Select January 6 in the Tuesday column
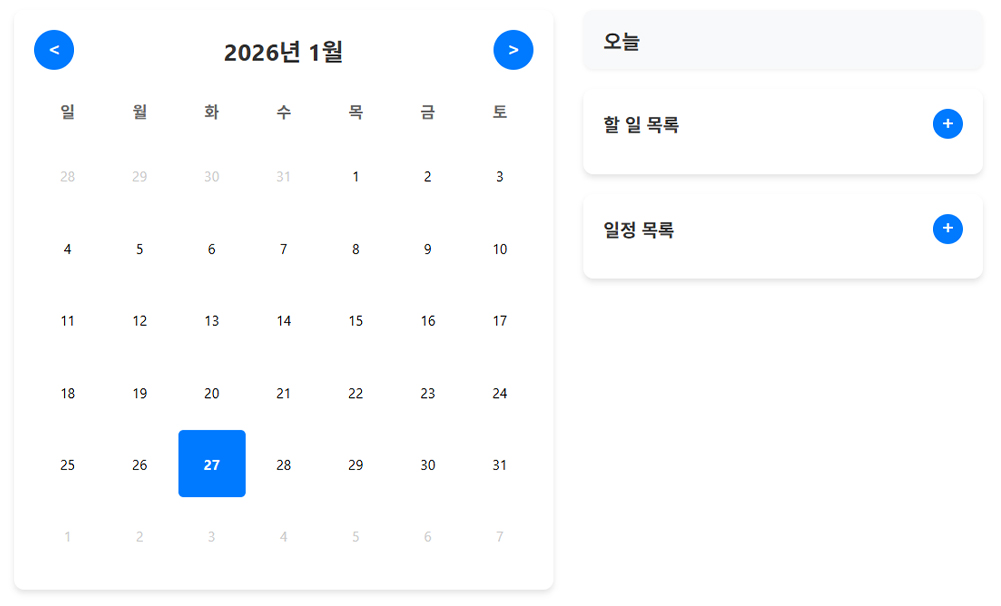The width and height of the screenshot is (1001, 606). (212, 249)
